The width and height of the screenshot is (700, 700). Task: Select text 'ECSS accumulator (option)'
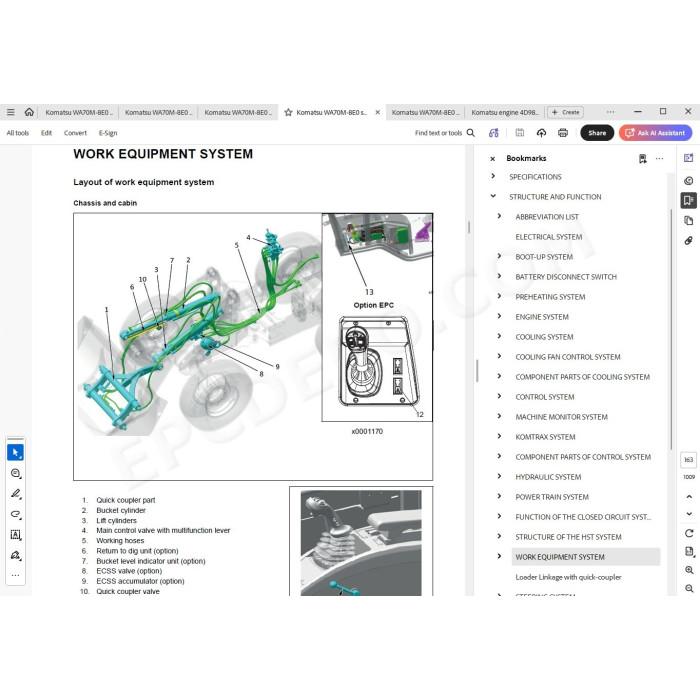point(140,581)
